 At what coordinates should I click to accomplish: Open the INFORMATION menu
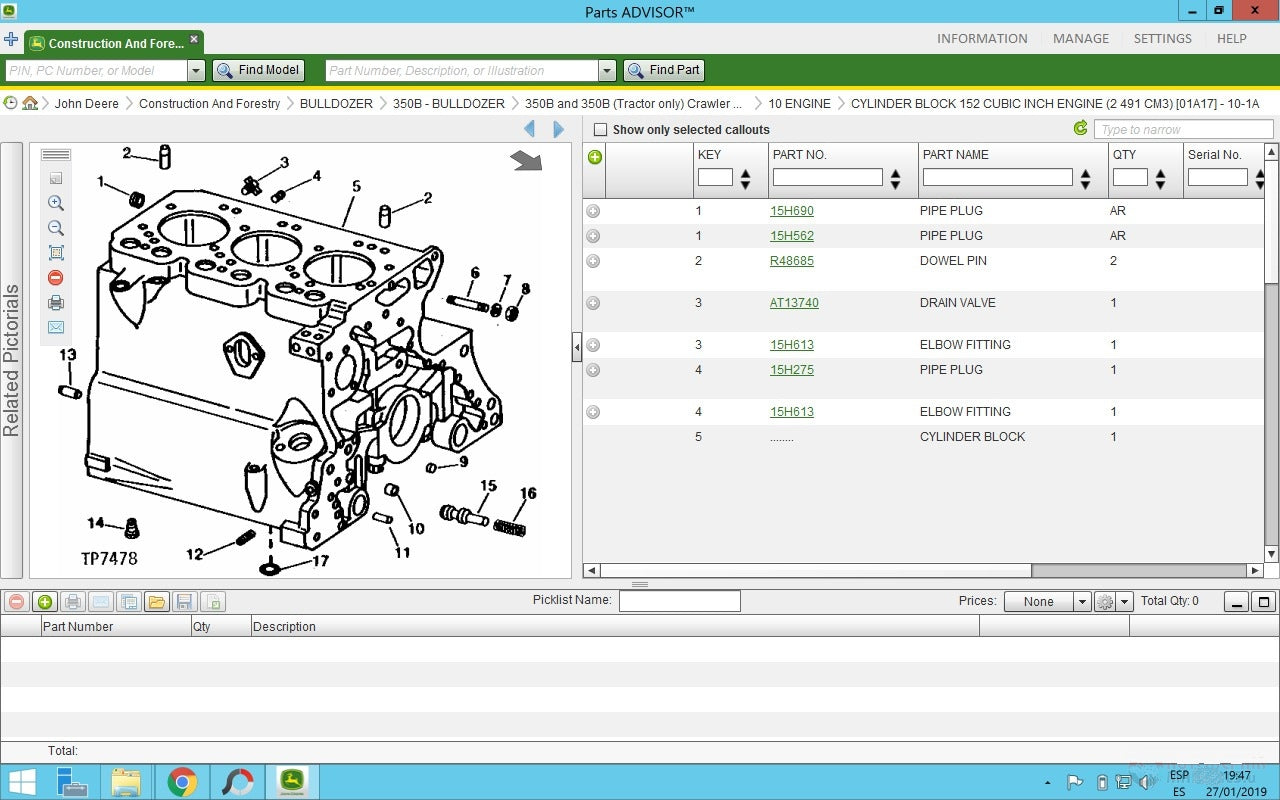982,39
